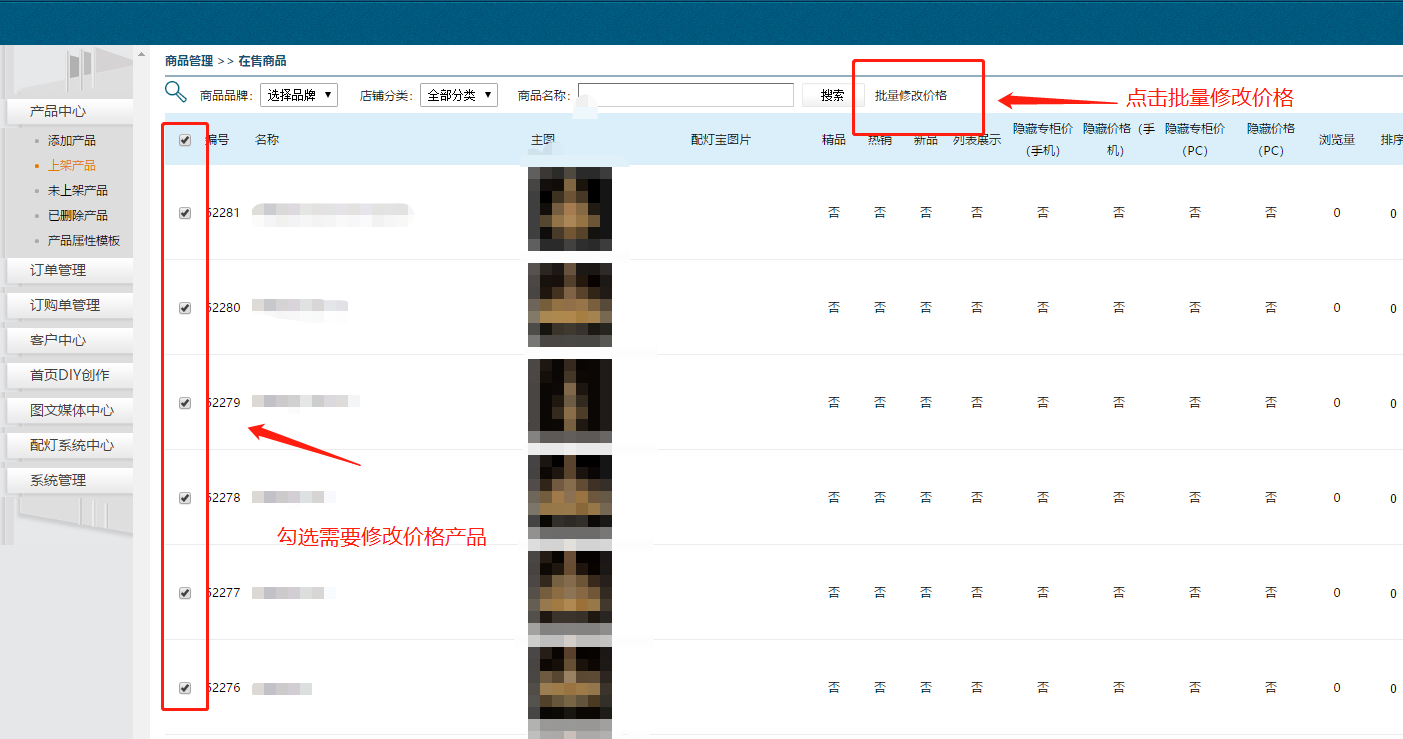Click product number 52281
1403x739 pixels.
pyautogui.click(x=223, y=213)
